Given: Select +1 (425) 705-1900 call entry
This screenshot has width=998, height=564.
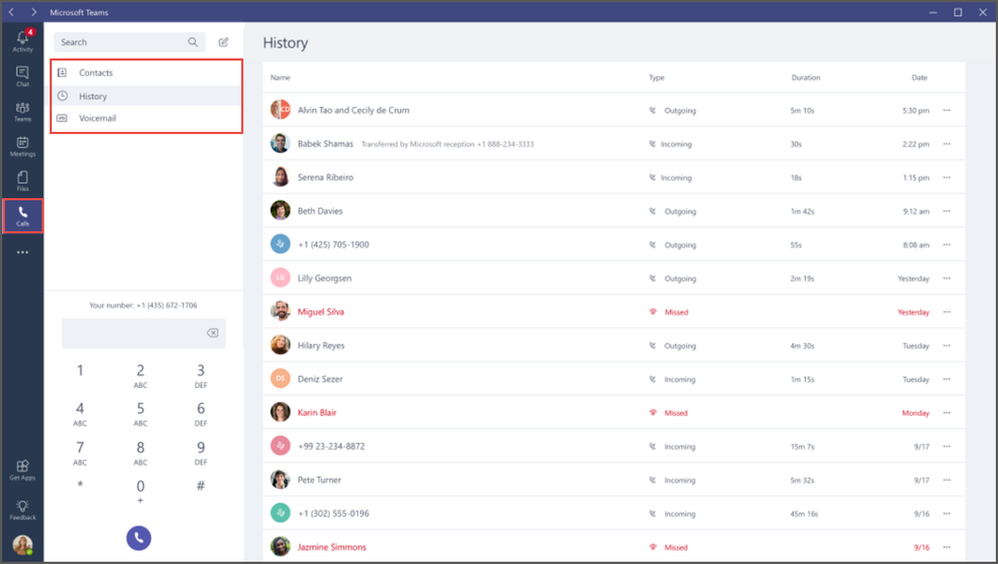Looking at the screenshot, I should pyautogui.click(x=614, y=244).
